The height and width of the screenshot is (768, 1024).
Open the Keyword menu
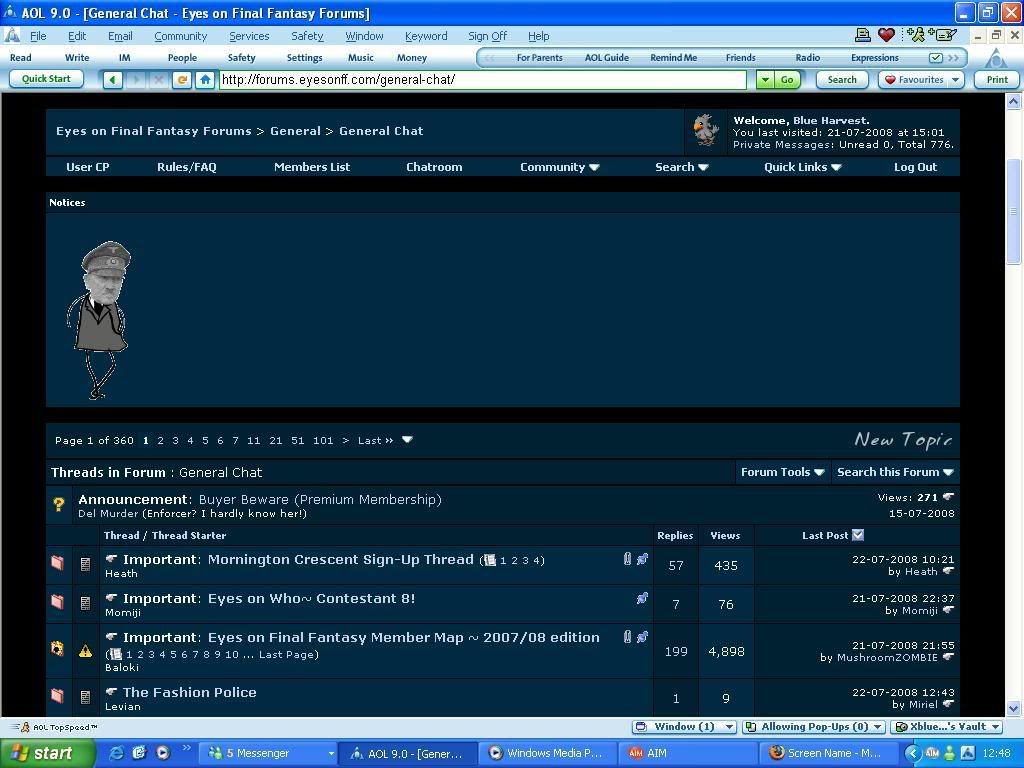[426, 36]
